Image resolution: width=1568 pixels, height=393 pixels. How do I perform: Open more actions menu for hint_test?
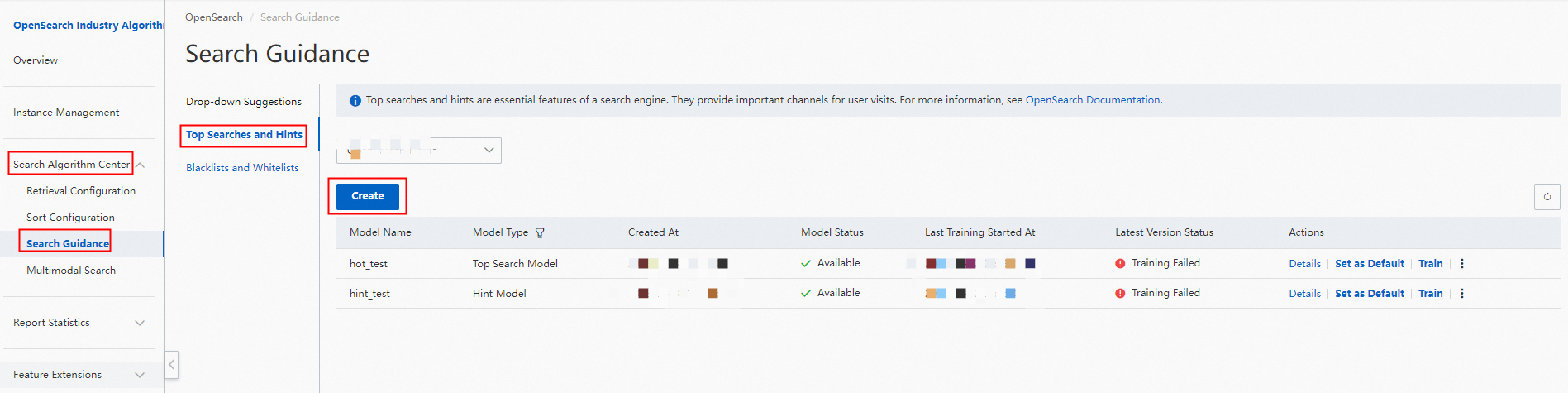click(x=1461, y=294)
